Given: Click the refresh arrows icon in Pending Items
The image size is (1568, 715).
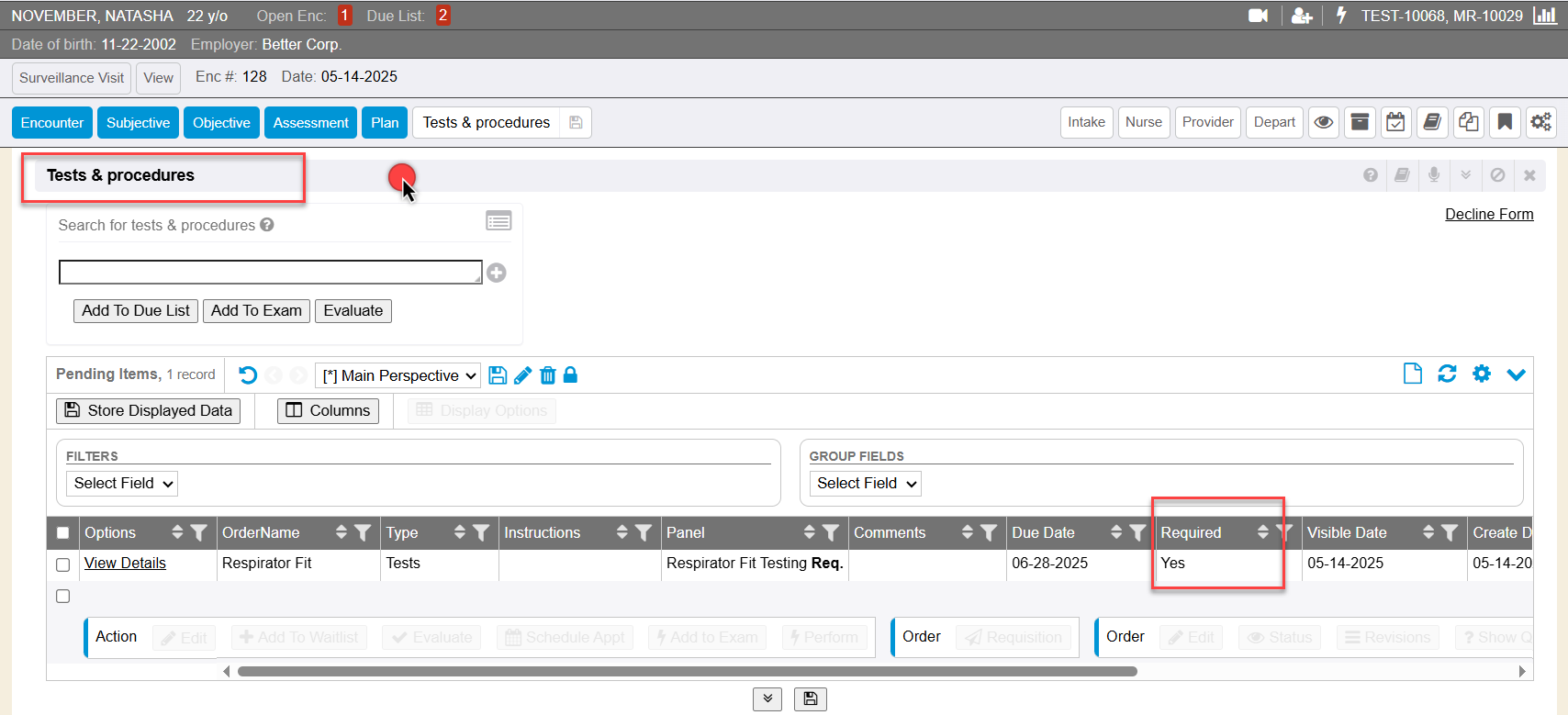Looking at the screenshot, I should [1447, 374].
